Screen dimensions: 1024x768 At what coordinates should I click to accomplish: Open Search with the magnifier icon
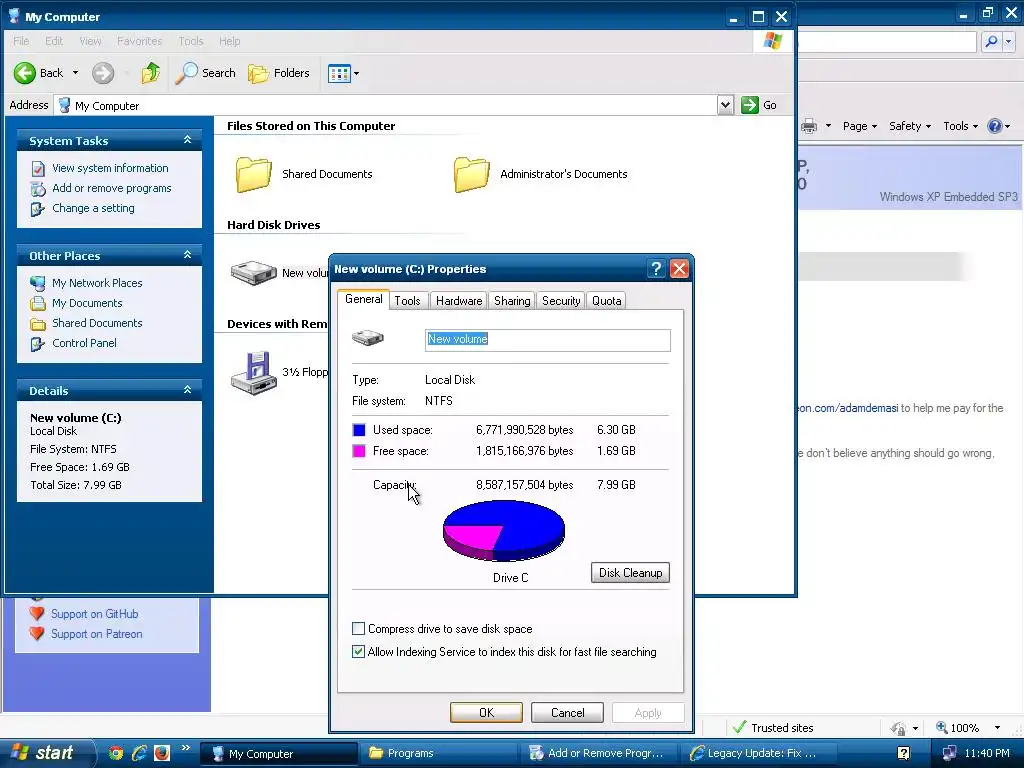pyautogui.click(x=186, y=73)
